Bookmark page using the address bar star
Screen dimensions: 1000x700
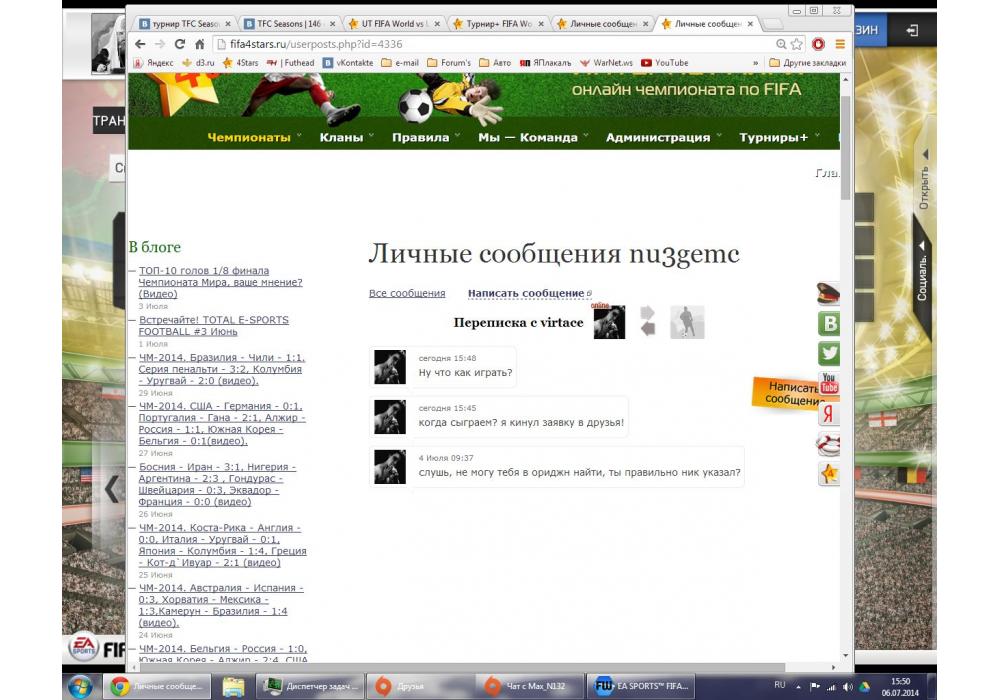tap(797, 44)
